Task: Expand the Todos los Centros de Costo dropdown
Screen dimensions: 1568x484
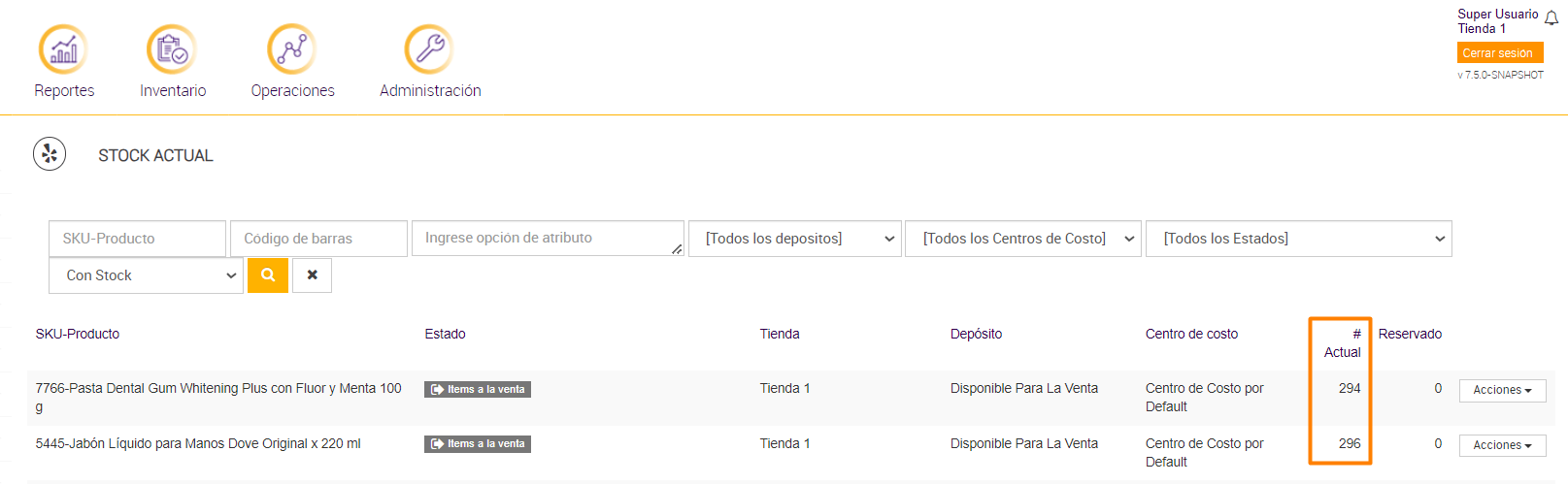Action: coord(1023,239)
